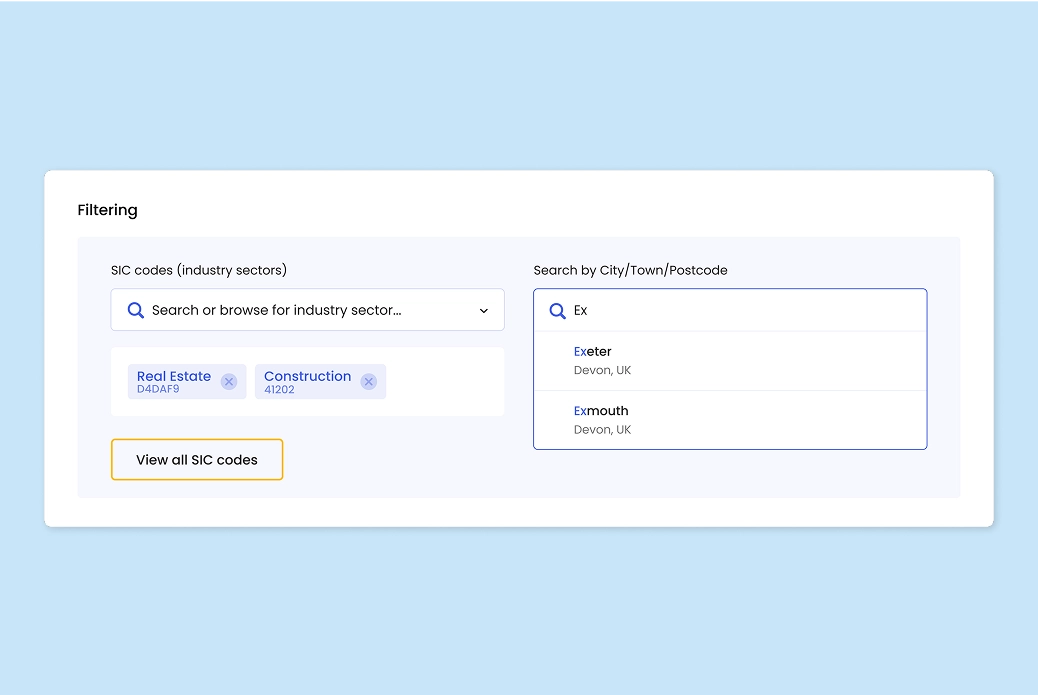1038x695 pixels.
Task: Click the 'Filtering' heading
Action: tap(107, 210)
